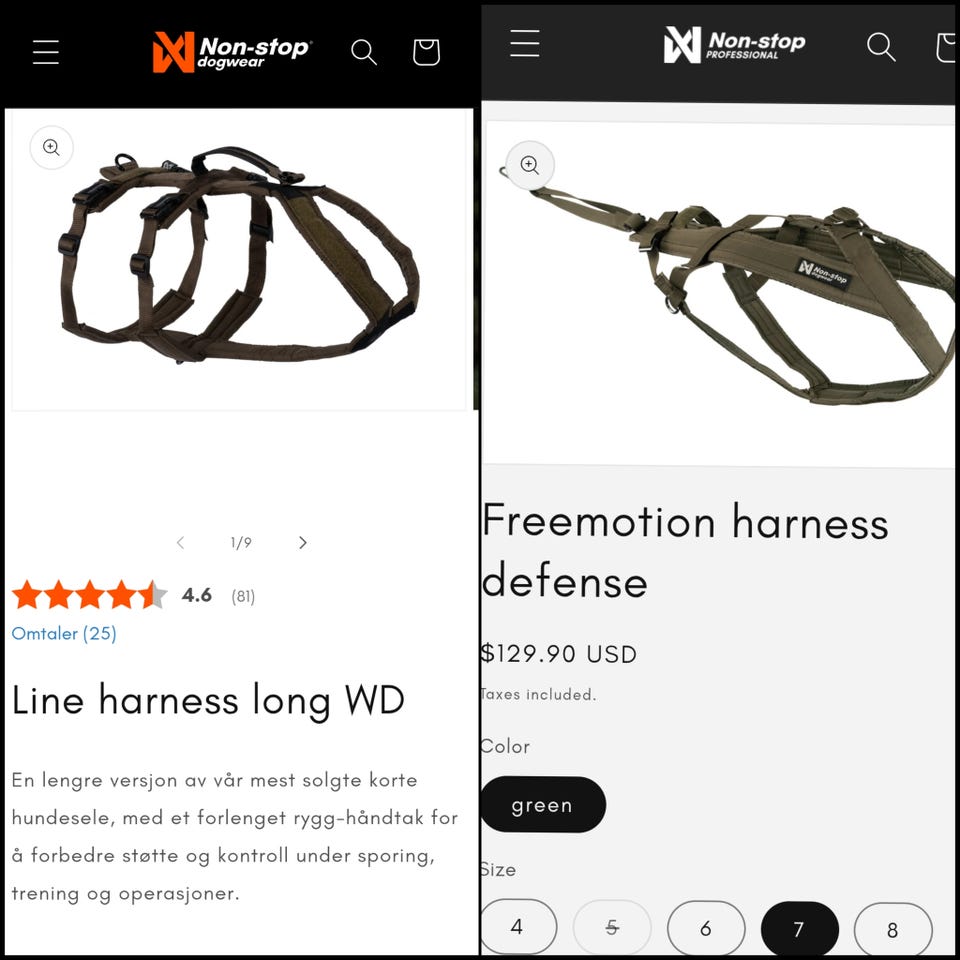Zoom in on the Freemotion harness image

click(530, 165)
